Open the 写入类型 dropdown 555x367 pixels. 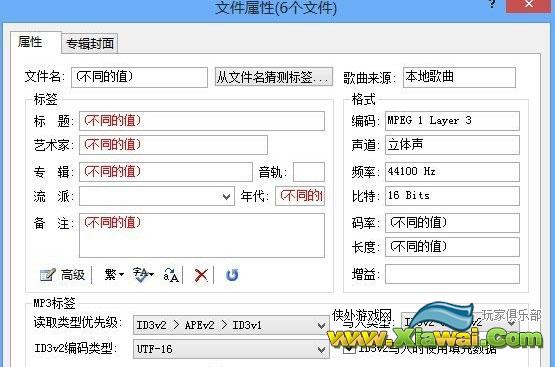pos(460,322)
